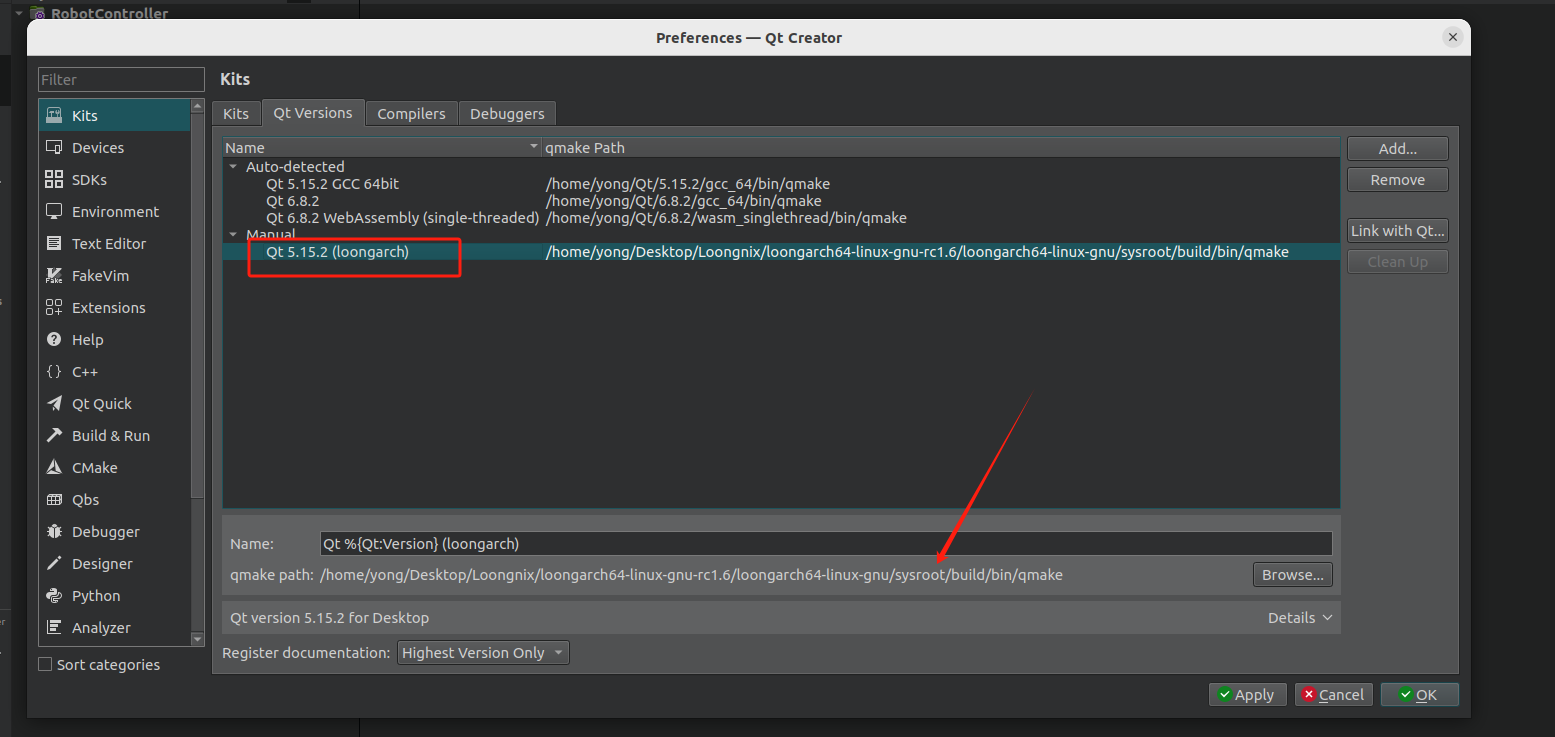This screenshot has height=737, width=1555.
Task: Open the Qt Quick paper-plane icon
Action: pos(54,403)
